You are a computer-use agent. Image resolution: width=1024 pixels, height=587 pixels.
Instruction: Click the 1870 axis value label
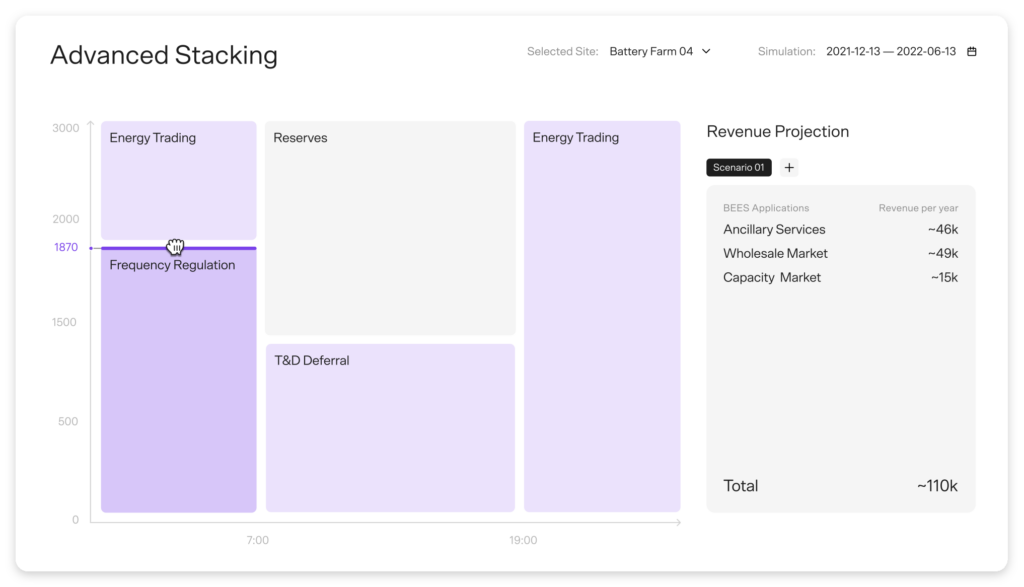66,248
